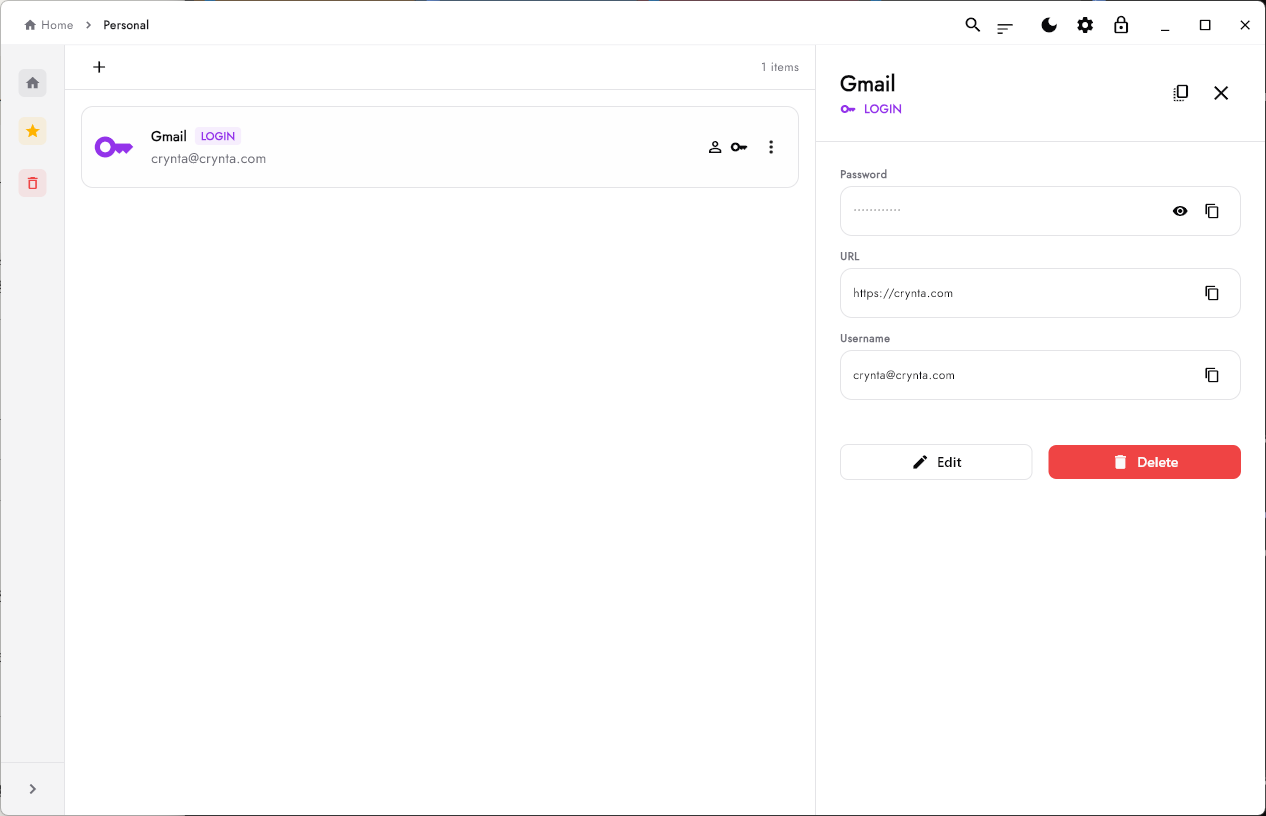
Task: Open Favorites star in sidebar
Action: tap(33, 131)
